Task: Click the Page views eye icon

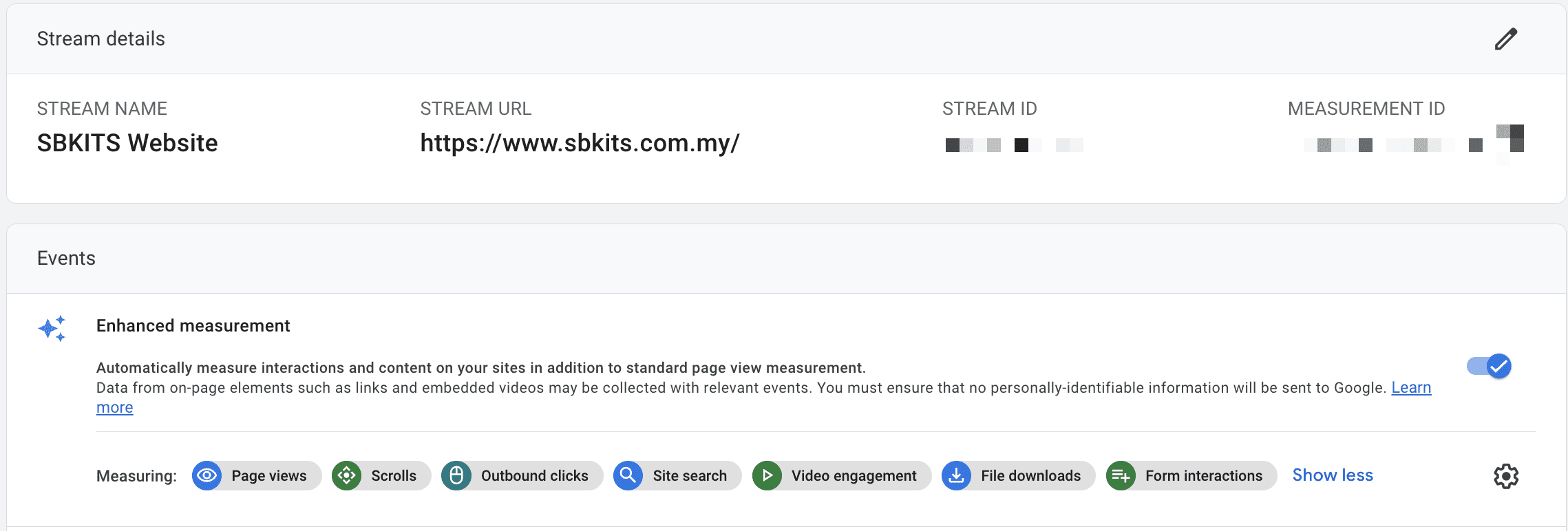Action: (206, 475)
